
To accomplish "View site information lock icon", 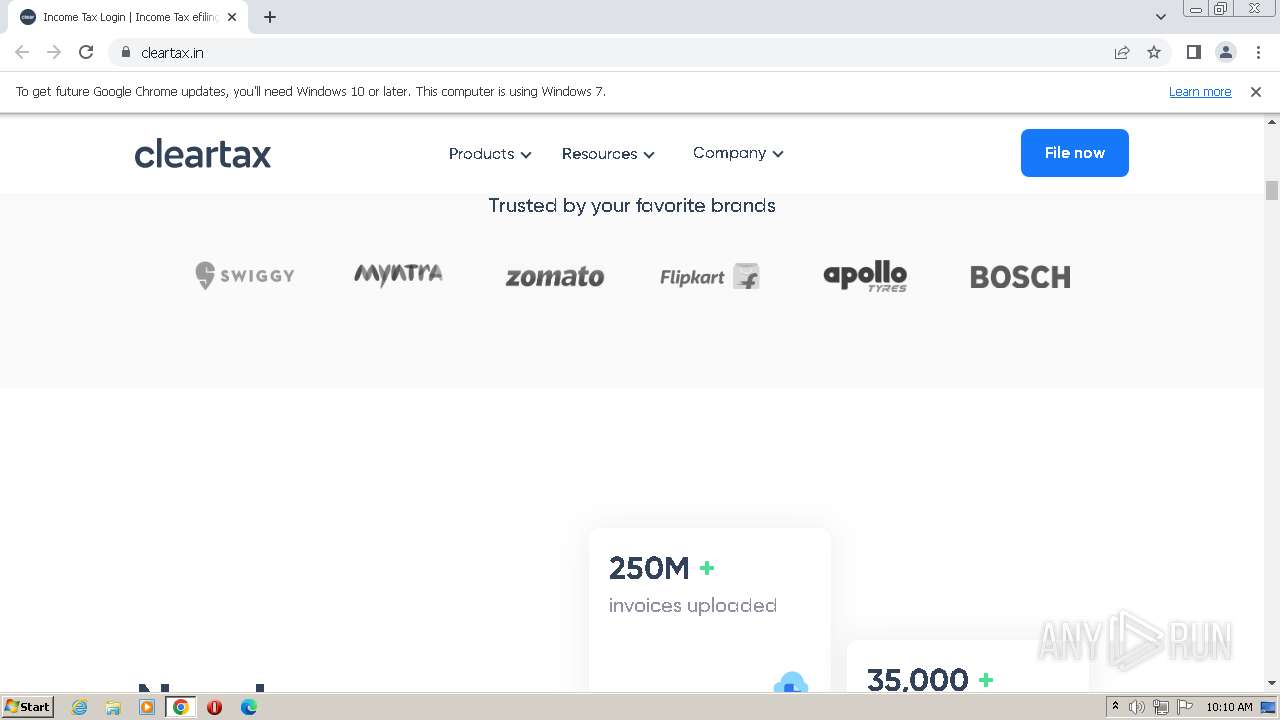I will click(x=126, y=52).
